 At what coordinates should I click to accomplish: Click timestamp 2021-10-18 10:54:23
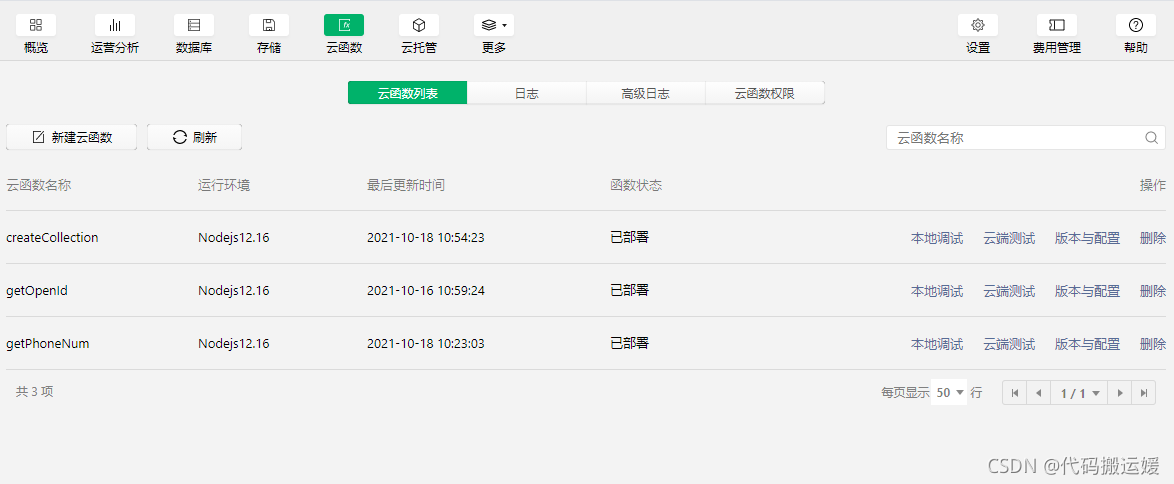pyautogui.click(x=426, y=238)
